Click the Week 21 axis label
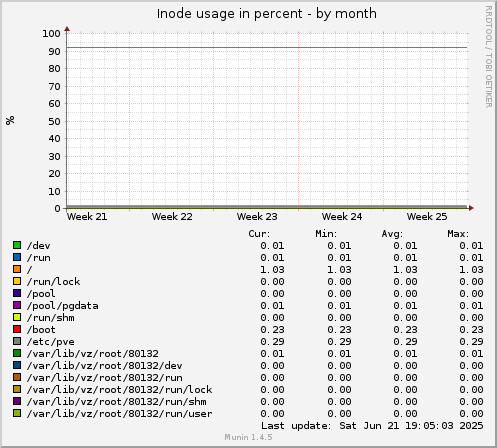 [x=87, y=217]
